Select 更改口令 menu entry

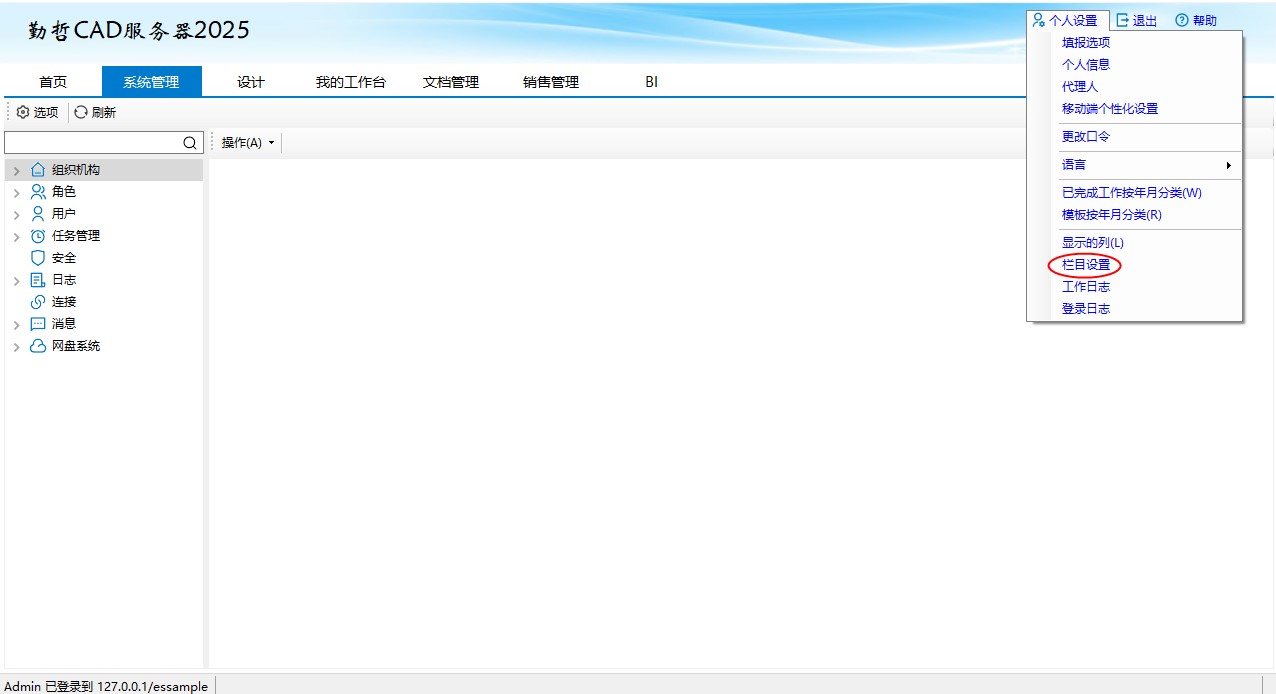coord(1086,137)
